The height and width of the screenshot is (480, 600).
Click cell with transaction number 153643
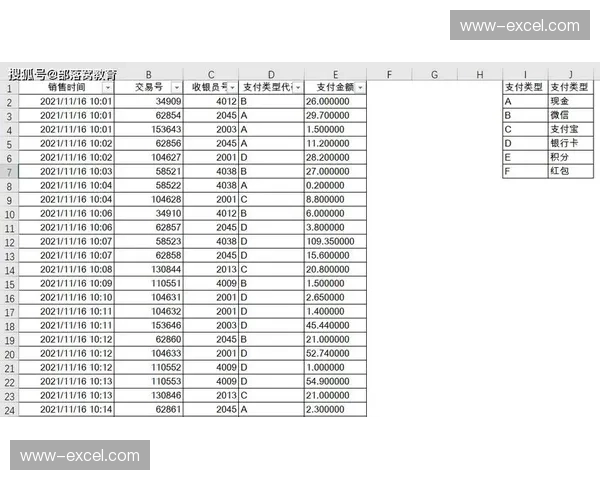coord(148,130)
